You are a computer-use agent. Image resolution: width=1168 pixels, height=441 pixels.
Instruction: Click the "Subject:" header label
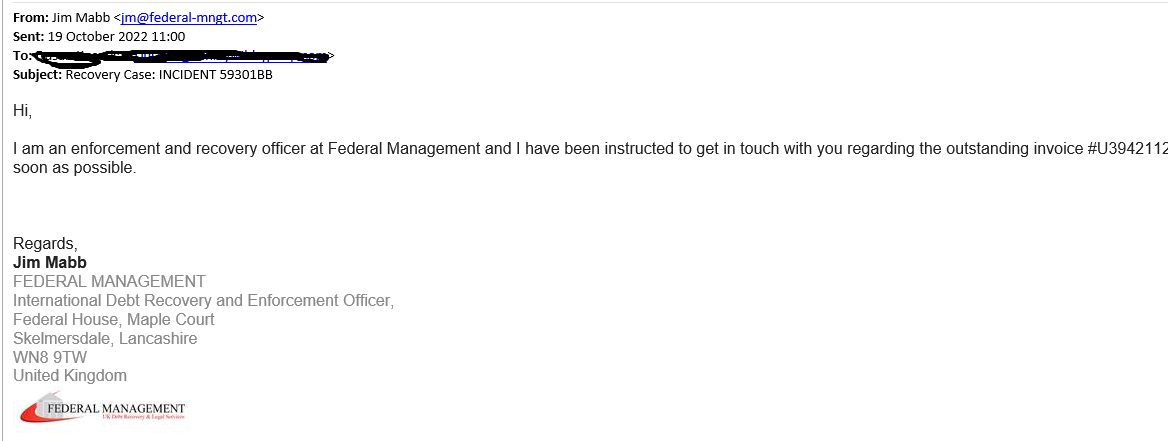point(38,74)
